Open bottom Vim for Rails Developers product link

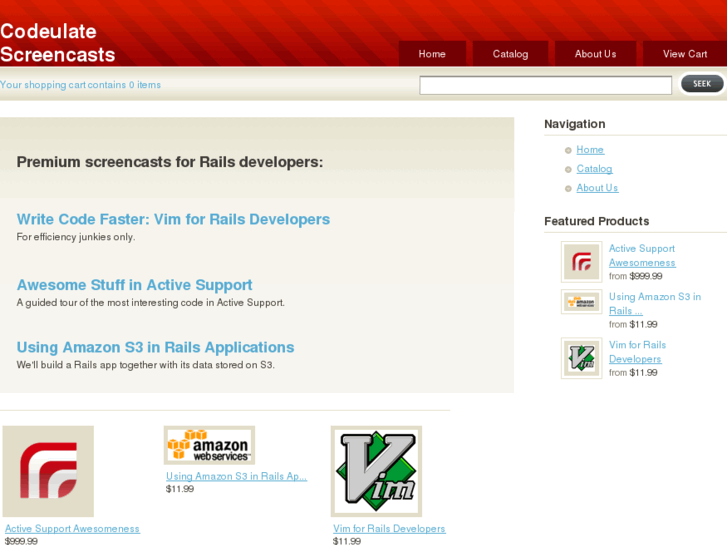pos(389,529)
